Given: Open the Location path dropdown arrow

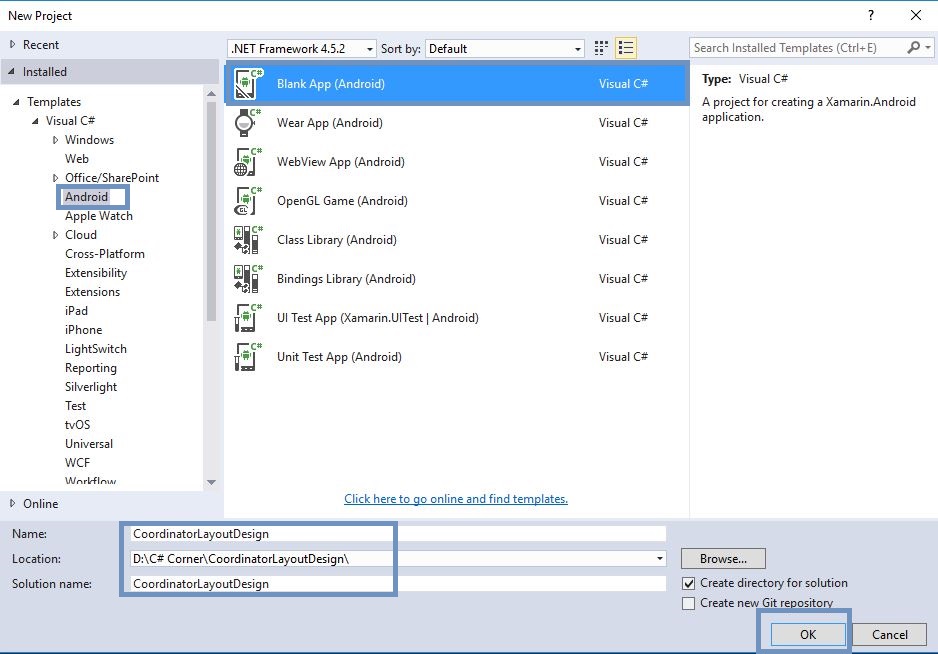Looking at the screenshot, I should click(x=659, y=559).
